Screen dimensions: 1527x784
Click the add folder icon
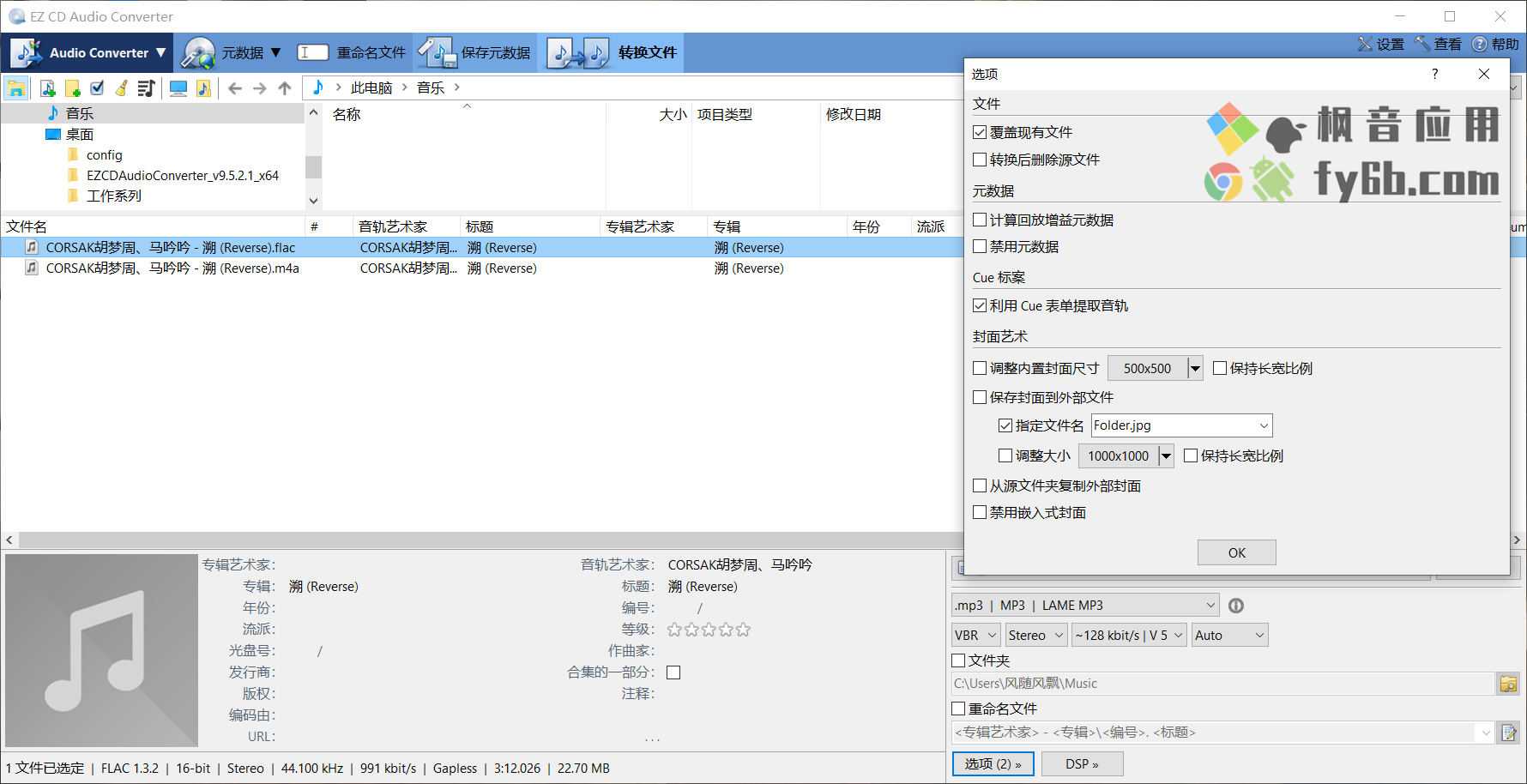(x=73, y=87)
